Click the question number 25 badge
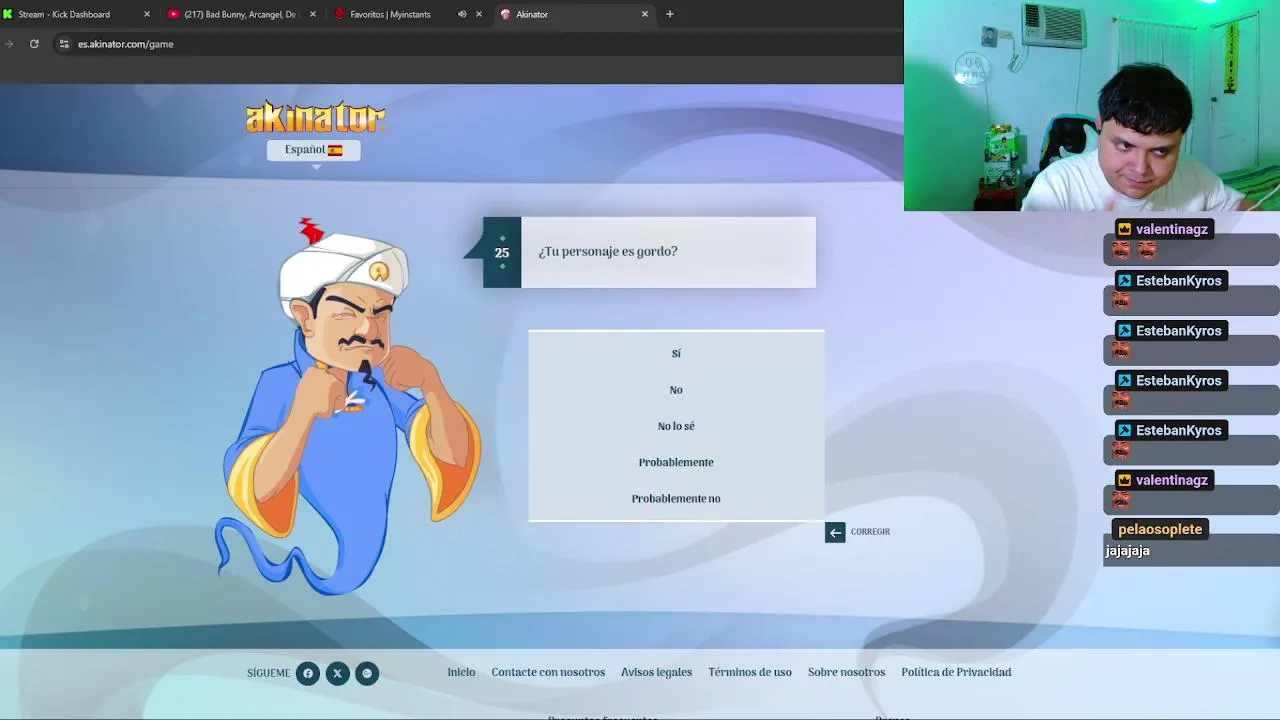 pos(502,252)
